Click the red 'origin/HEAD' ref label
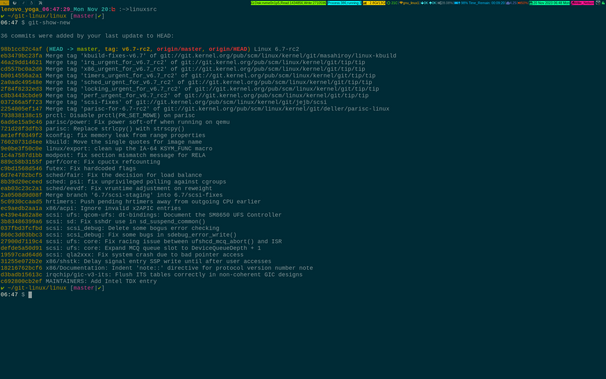The image size is (606, 379). coord(228,49)
